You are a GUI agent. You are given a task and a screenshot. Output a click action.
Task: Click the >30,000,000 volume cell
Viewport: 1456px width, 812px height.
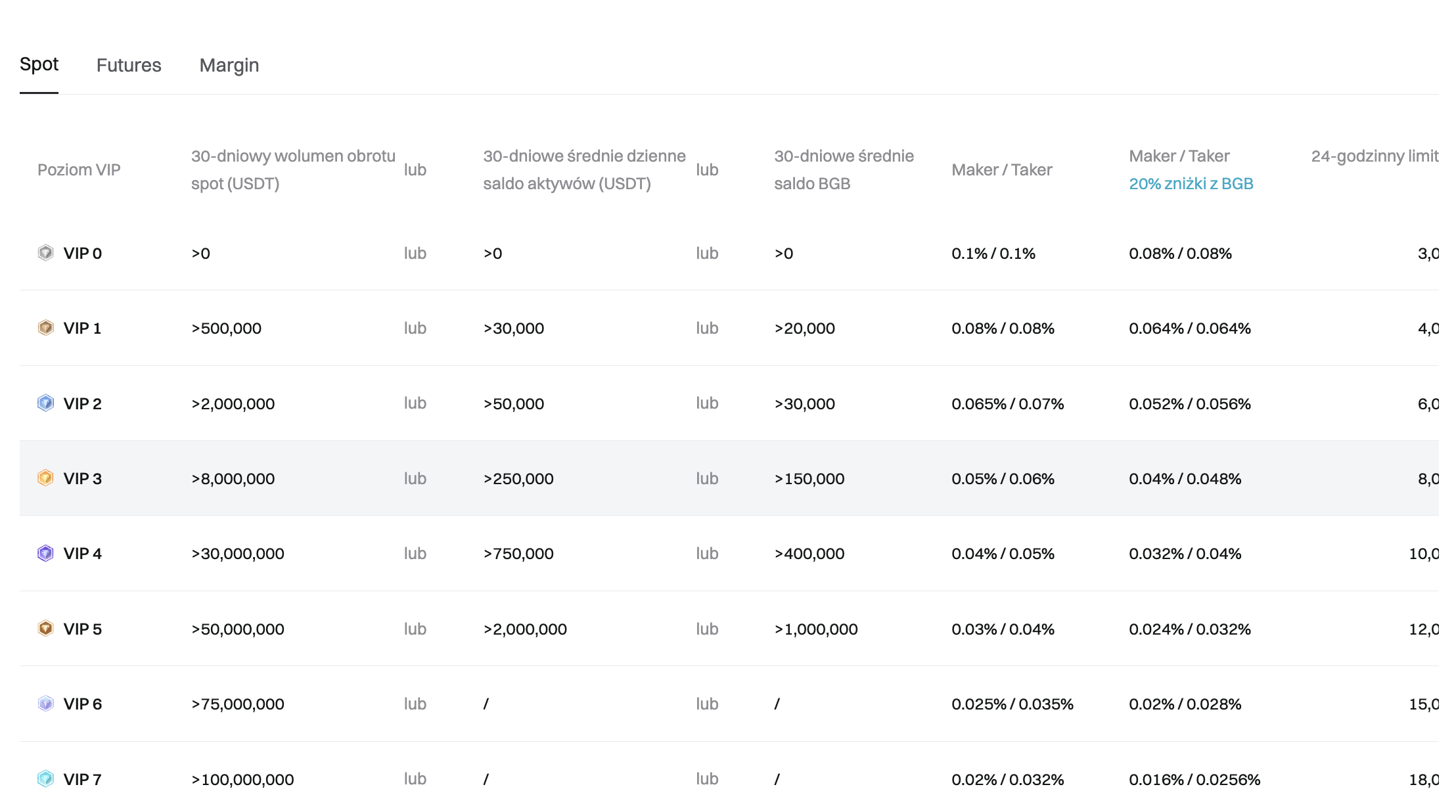click(238, 554)
